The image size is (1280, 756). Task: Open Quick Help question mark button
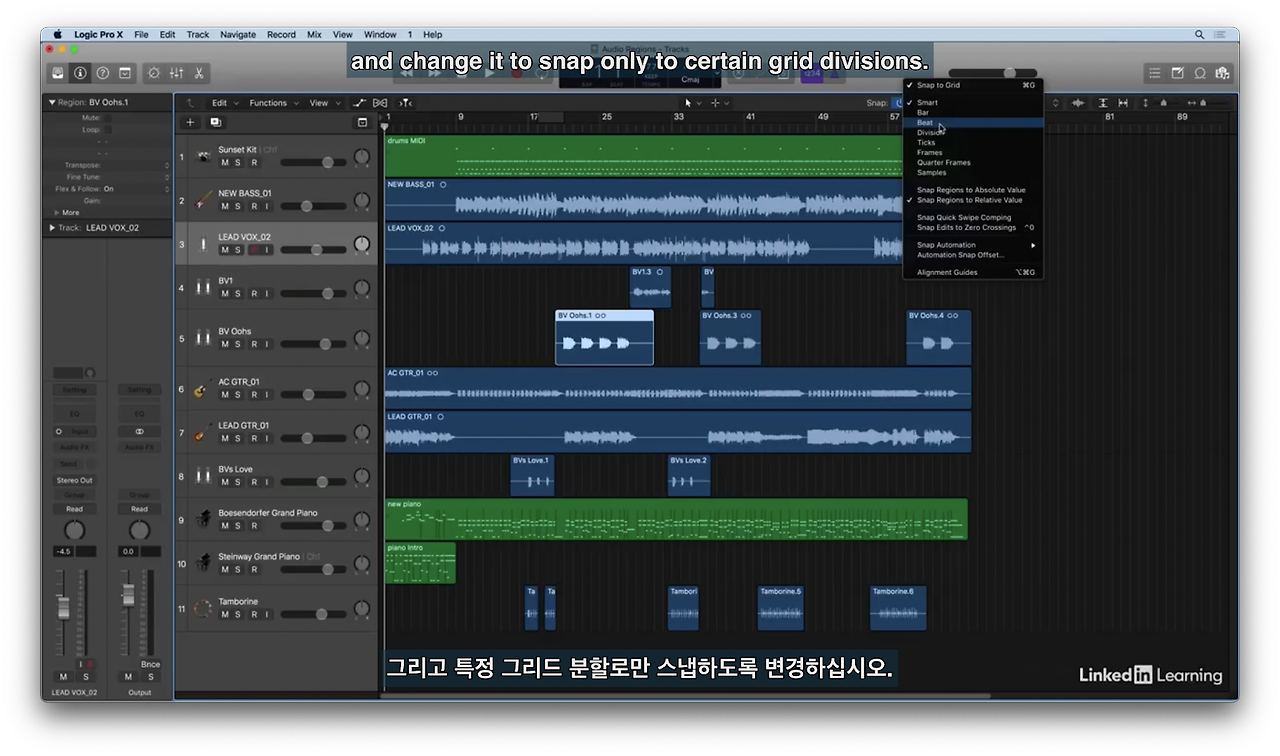pyautogui.click(x=103, y=73)
